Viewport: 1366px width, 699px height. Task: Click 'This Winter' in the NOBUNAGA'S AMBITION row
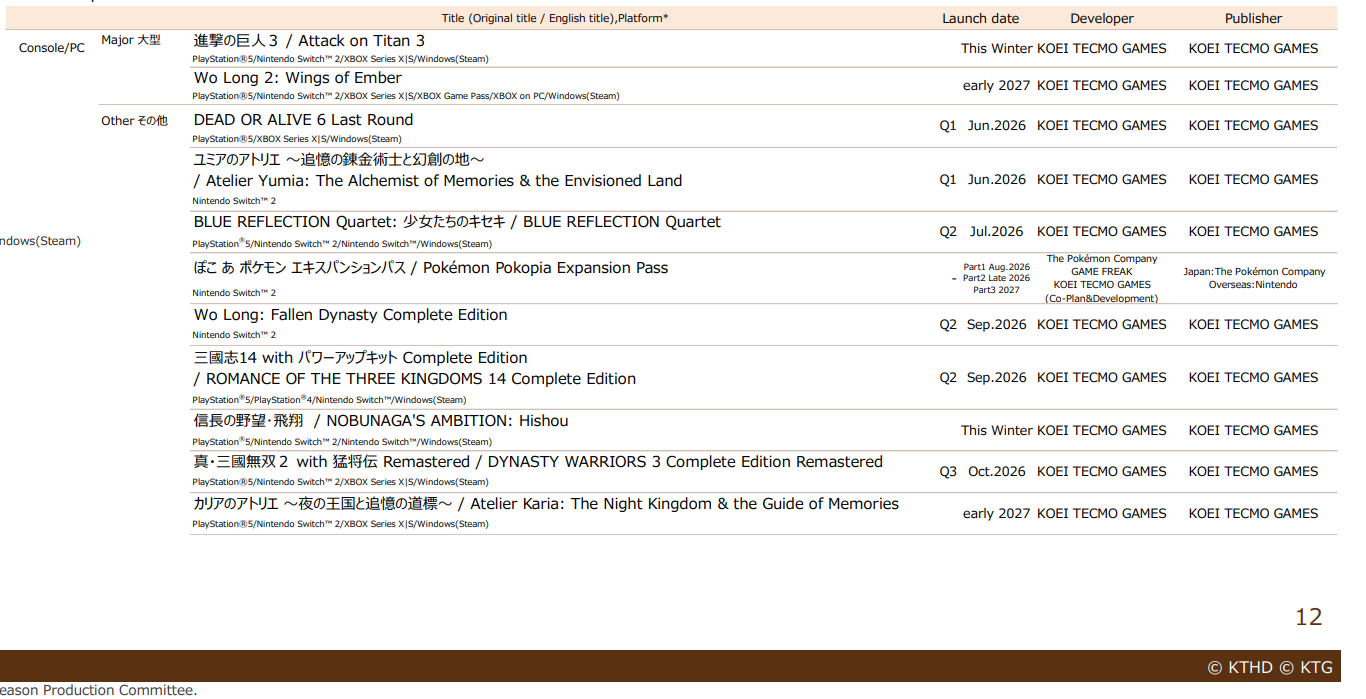(x=996, y=431)
